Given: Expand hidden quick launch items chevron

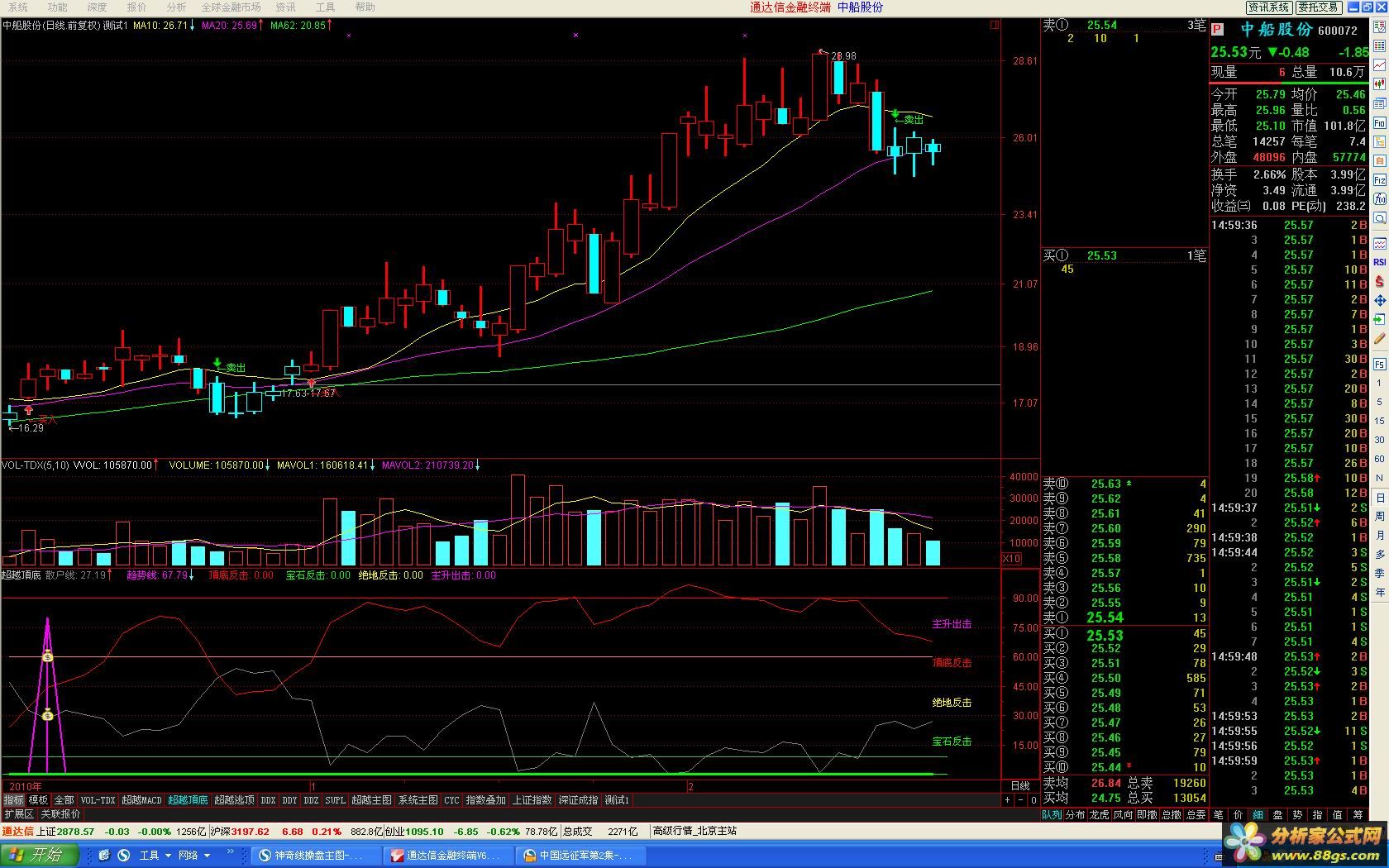Looking at the screenshot, I should 231,852.
